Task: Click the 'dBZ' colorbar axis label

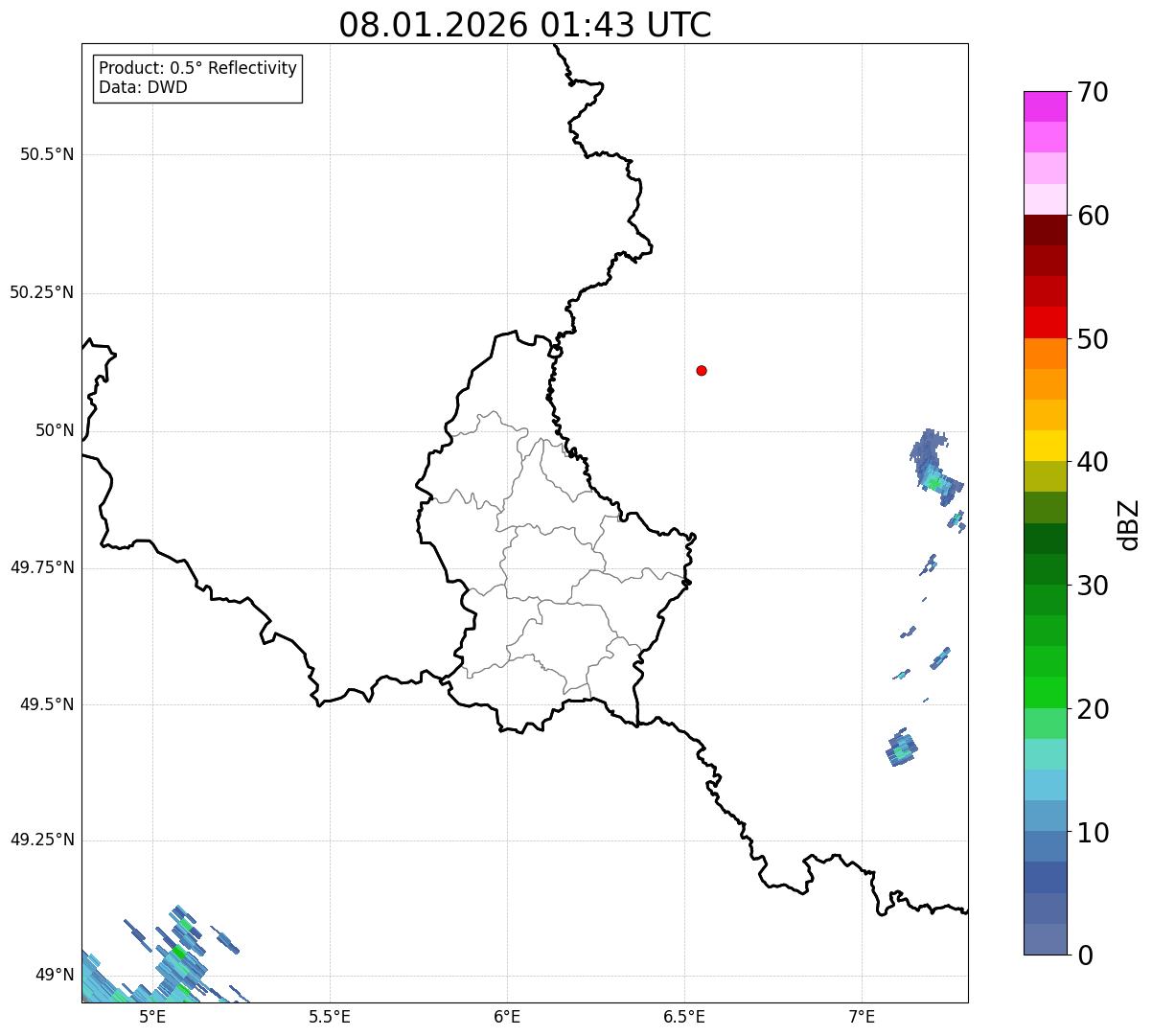Action: [1129, 524]
